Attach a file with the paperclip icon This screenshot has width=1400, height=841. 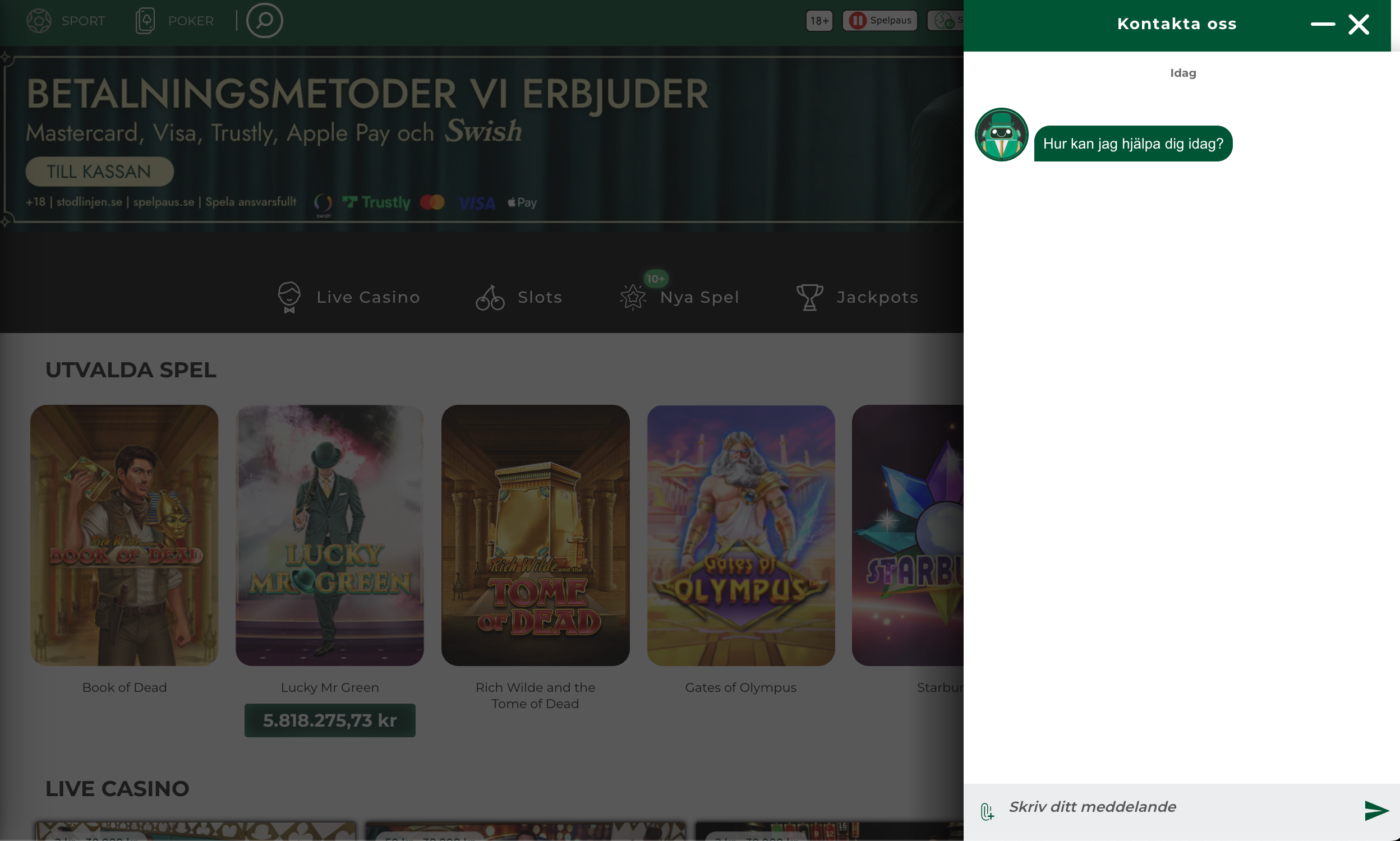[x=987, y=811]
